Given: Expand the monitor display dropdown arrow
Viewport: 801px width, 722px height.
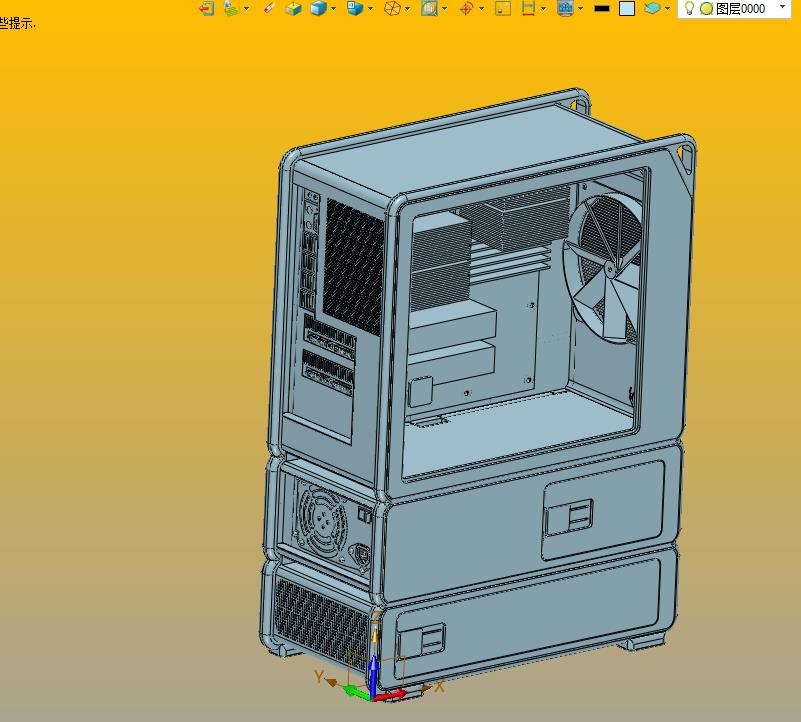Looking at the screenshot, I should (x=581, y=9).
